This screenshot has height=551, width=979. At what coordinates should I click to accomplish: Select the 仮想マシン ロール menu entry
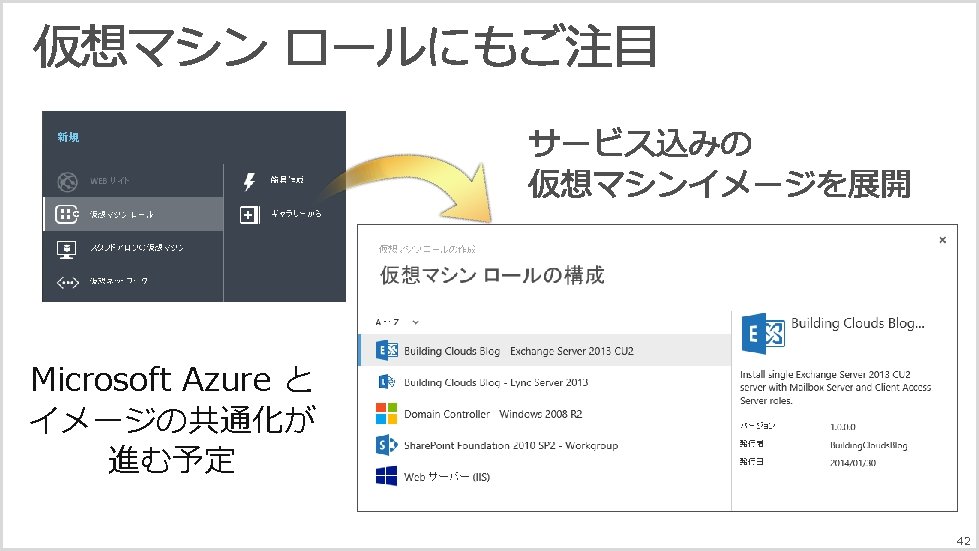coord(133,214)
